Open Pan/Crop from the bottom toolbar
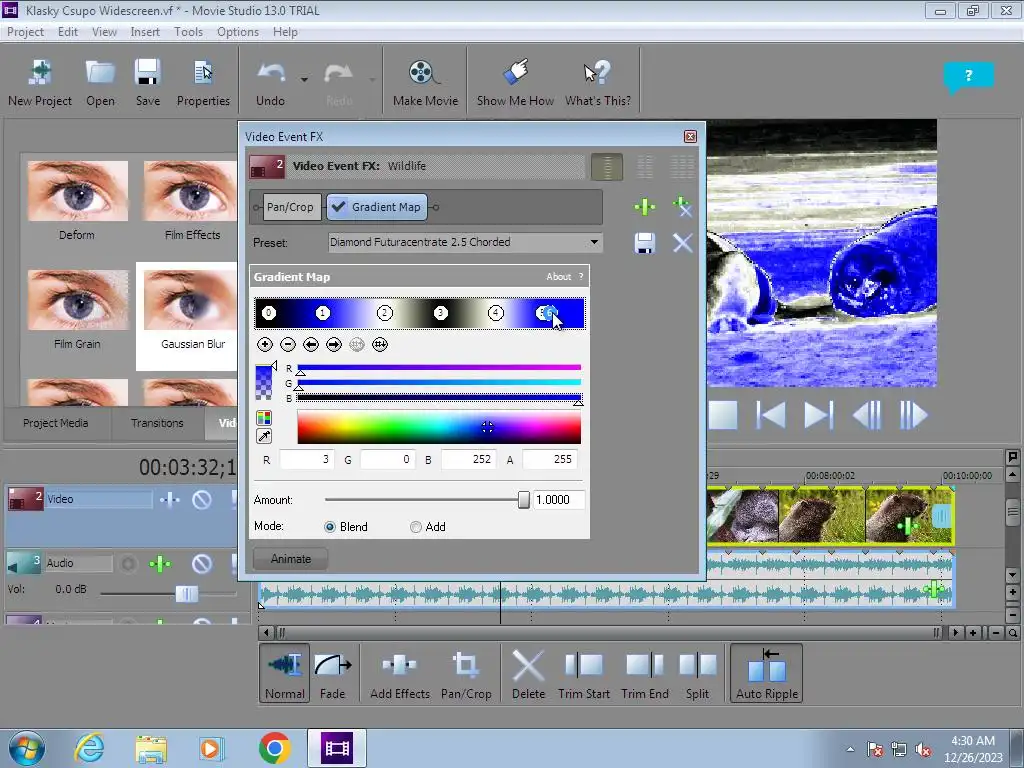The width and height of the screenshot is (1024, 768). click(466, 673)
